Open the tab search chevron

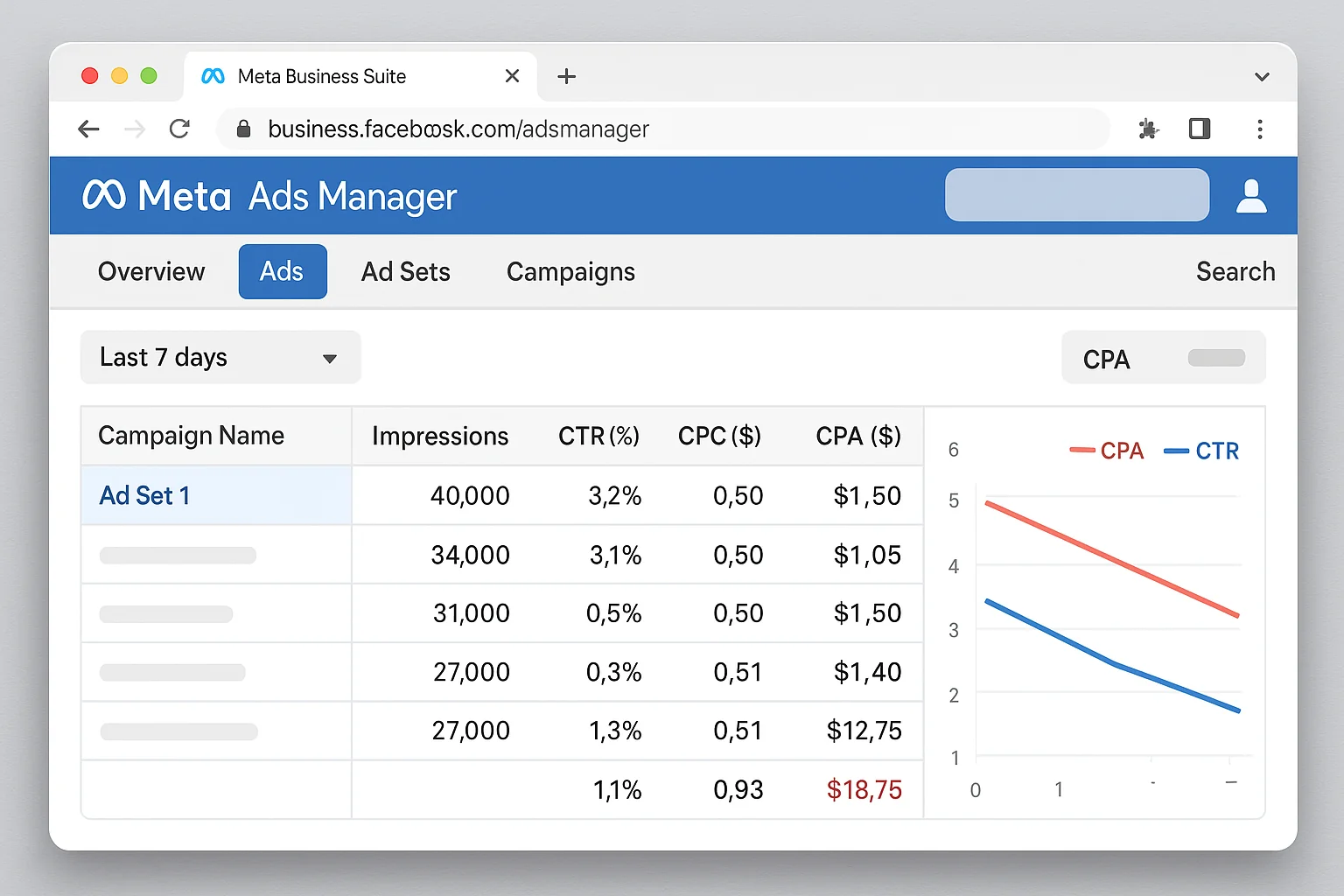(1263, 76)
